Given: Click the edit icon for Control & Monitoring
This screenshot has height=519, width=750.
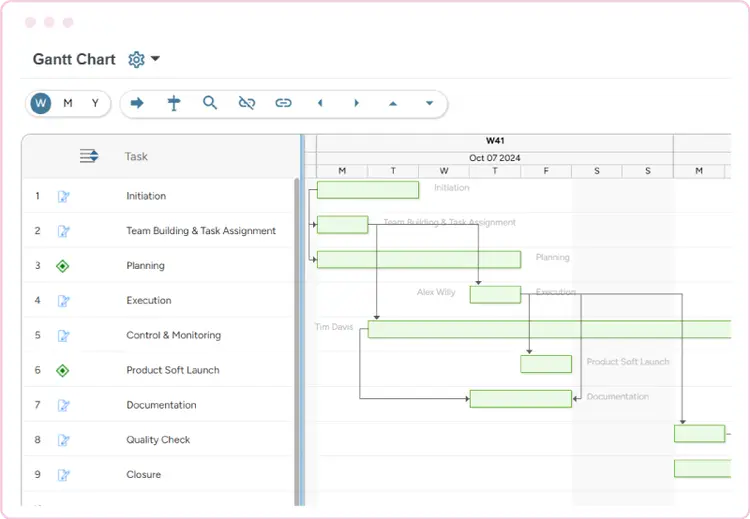Looking at the screenshot, I should [63, 336].
